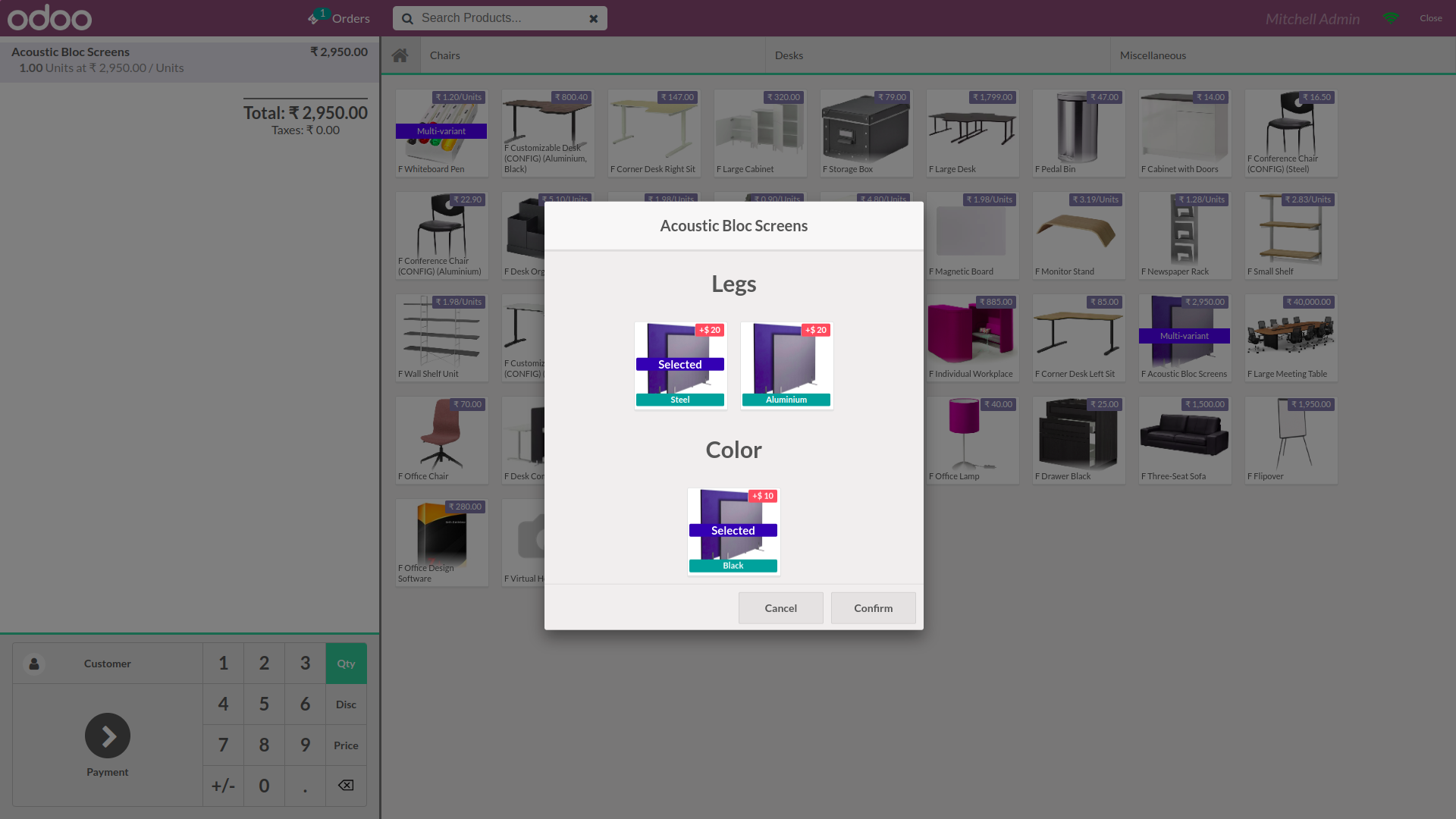Click the Odoo logo
Screen dimensions: 1456x819
click(50, 18)
